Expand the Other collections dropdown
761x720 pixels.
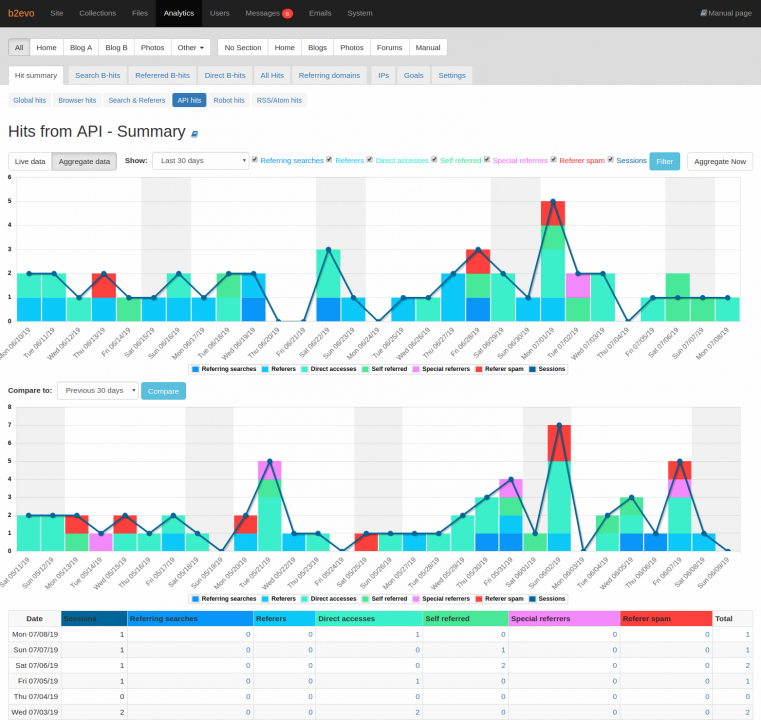pos(191,48)
